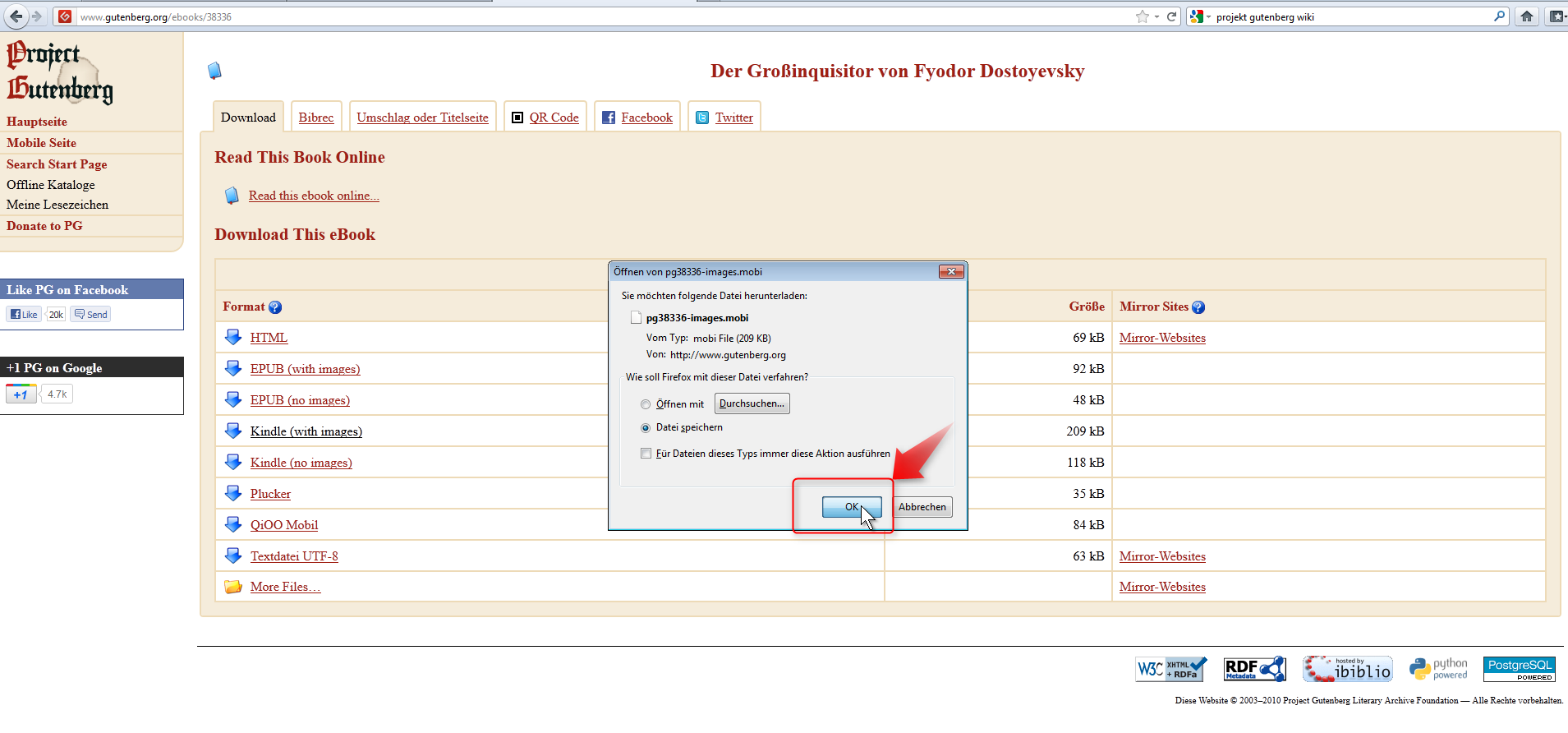1568x733 pixels.
Task: Click download arrow icon for HTML
Action: click(x=233, y=337)
